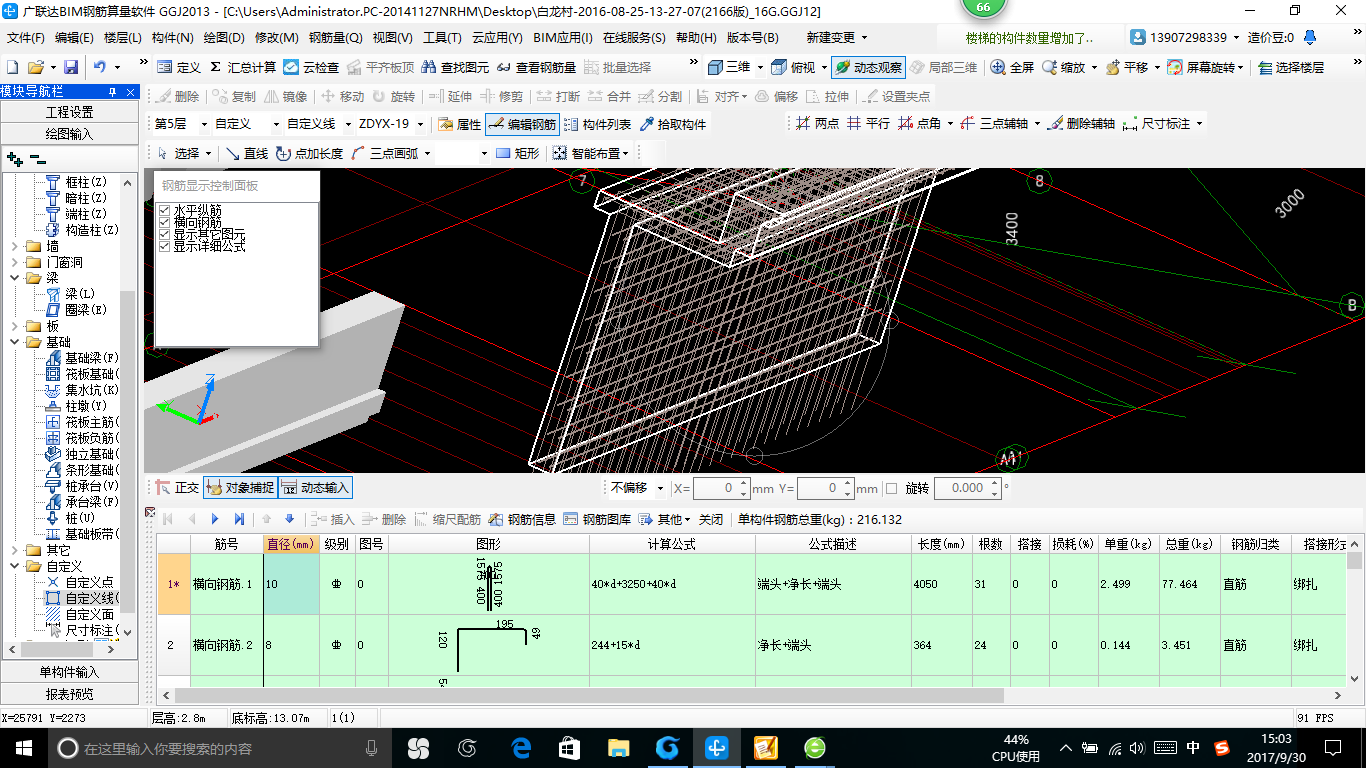
Task: Open 钢筋图库 rebar library
Action: (x=596, y=519)
